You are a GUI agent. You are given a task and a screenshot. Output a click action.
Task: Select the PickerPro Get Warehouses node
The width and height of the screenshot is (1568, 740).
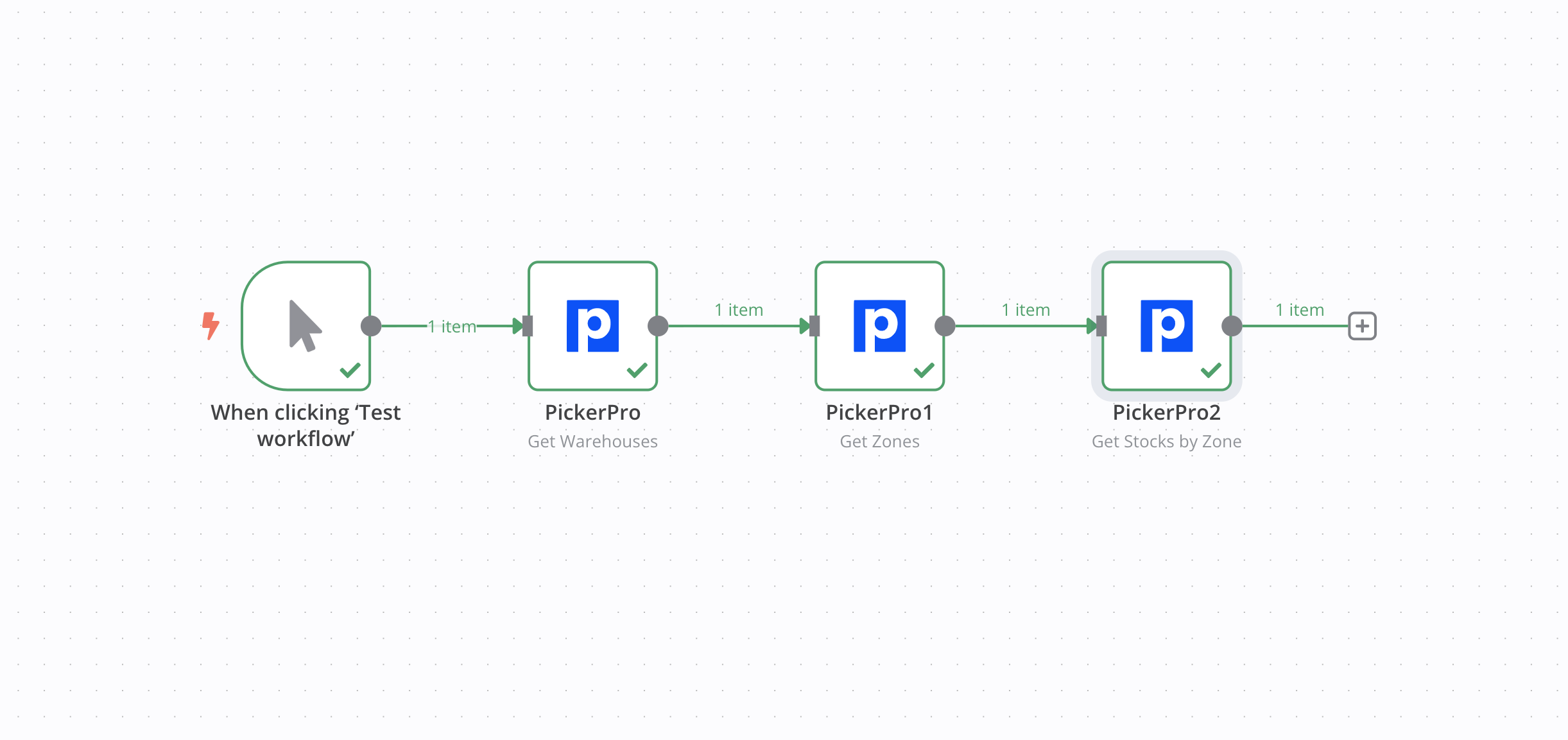coord(592,325)
